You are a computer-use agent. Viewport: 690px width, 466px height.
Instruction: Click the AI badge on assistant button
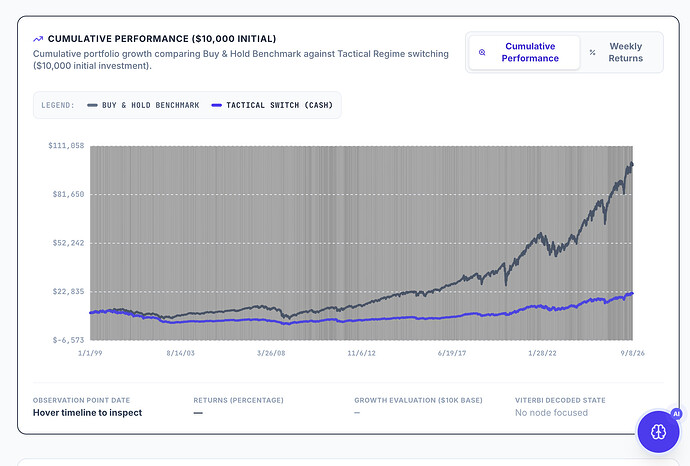point(676,413)
